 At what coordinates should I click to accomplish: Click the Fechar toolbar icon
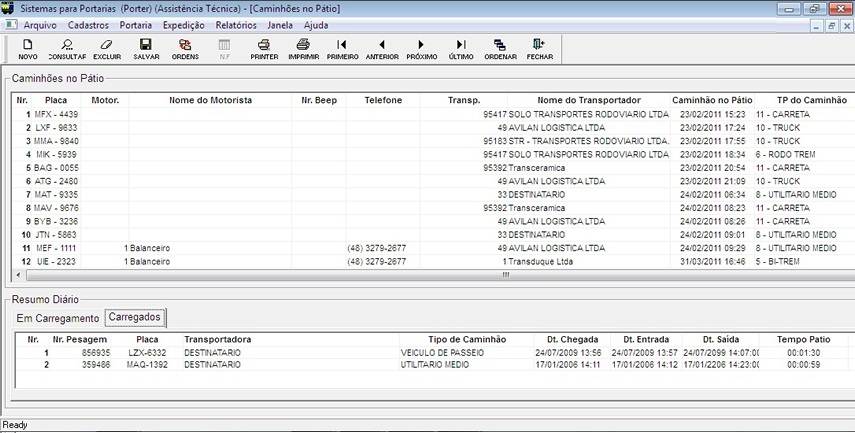pos(539,49)
